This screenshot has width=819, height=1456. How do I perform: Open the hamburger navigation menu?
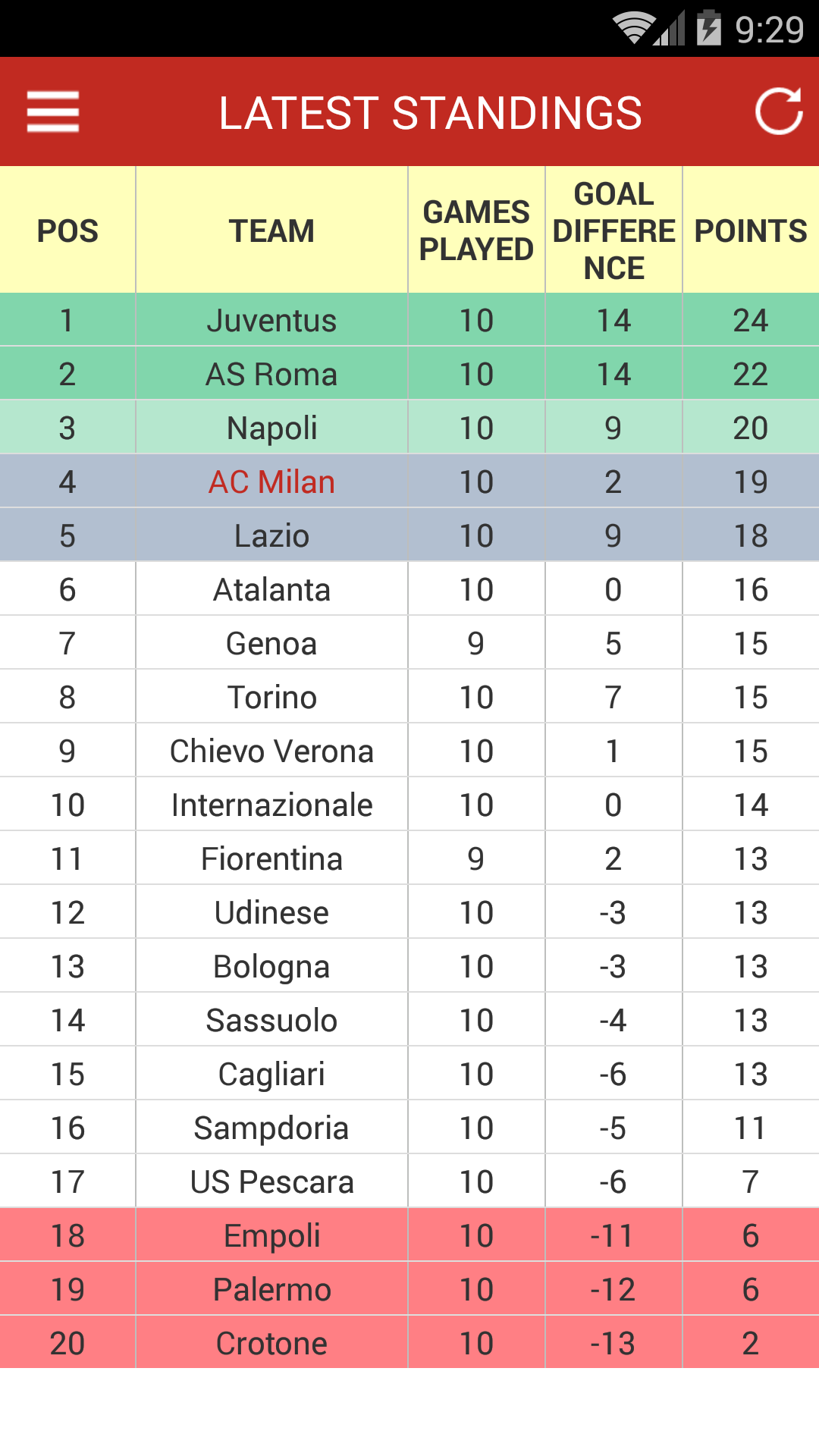[x=53, y=111]
